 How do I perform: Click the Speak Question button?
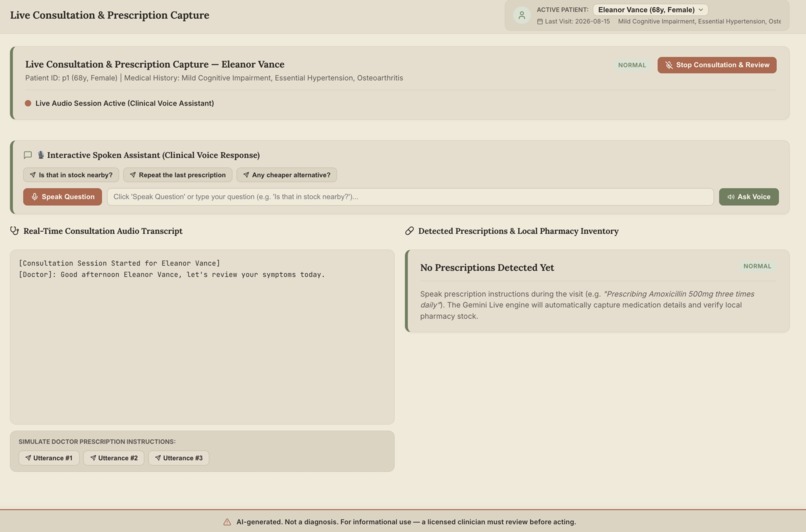click(x=62, y=196)
